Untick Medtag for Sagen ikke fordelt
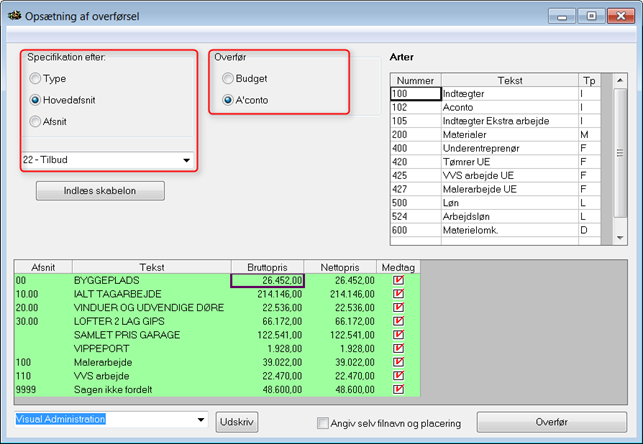The width and height of the screenshot is (643, 444). [x=398, y=389]
